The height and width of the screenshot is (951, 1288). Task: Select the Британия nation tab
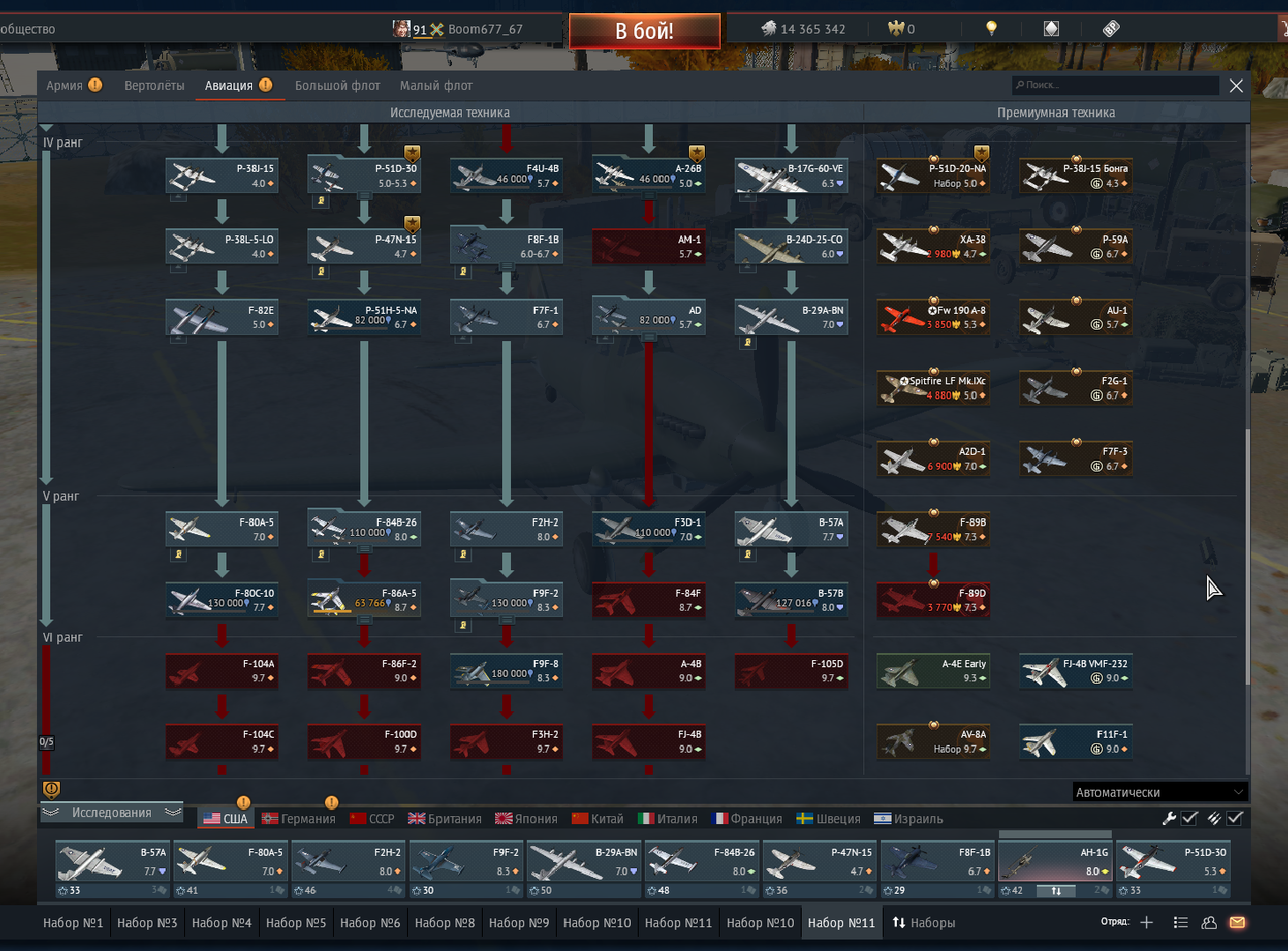pos(445,818)
